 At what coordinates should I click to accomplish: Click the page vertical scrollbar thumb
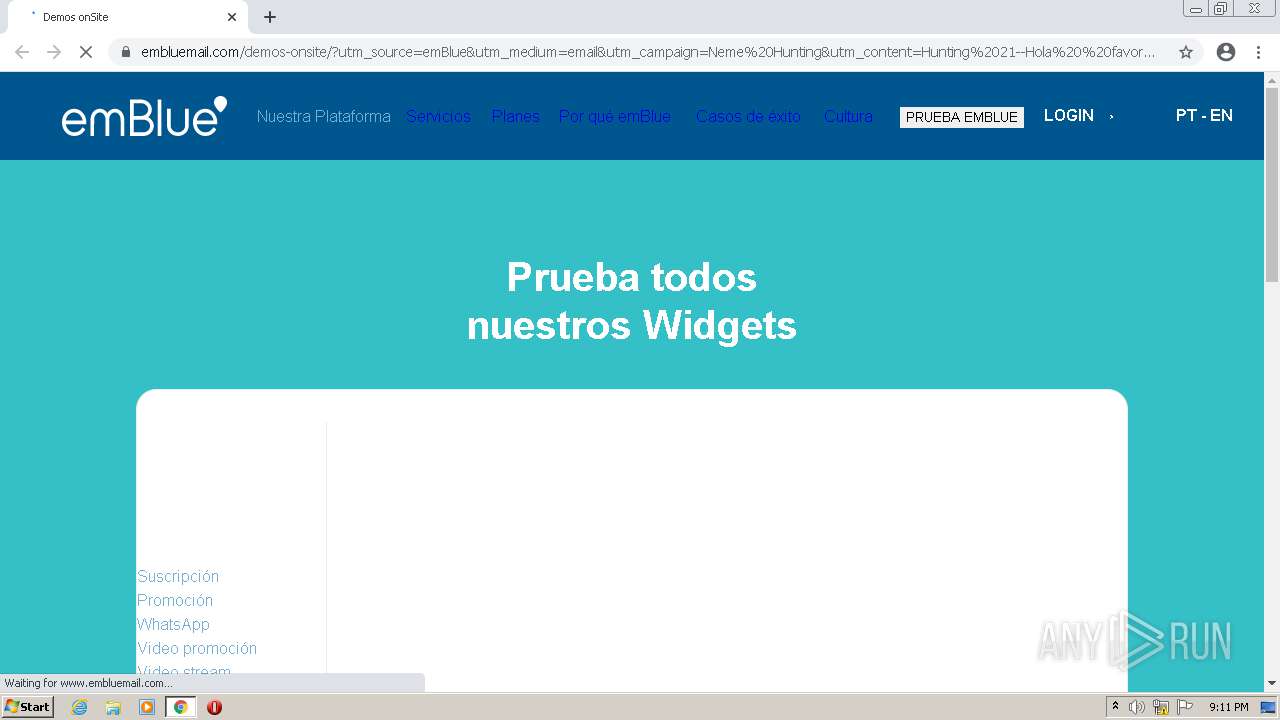tap(1272, 184)
